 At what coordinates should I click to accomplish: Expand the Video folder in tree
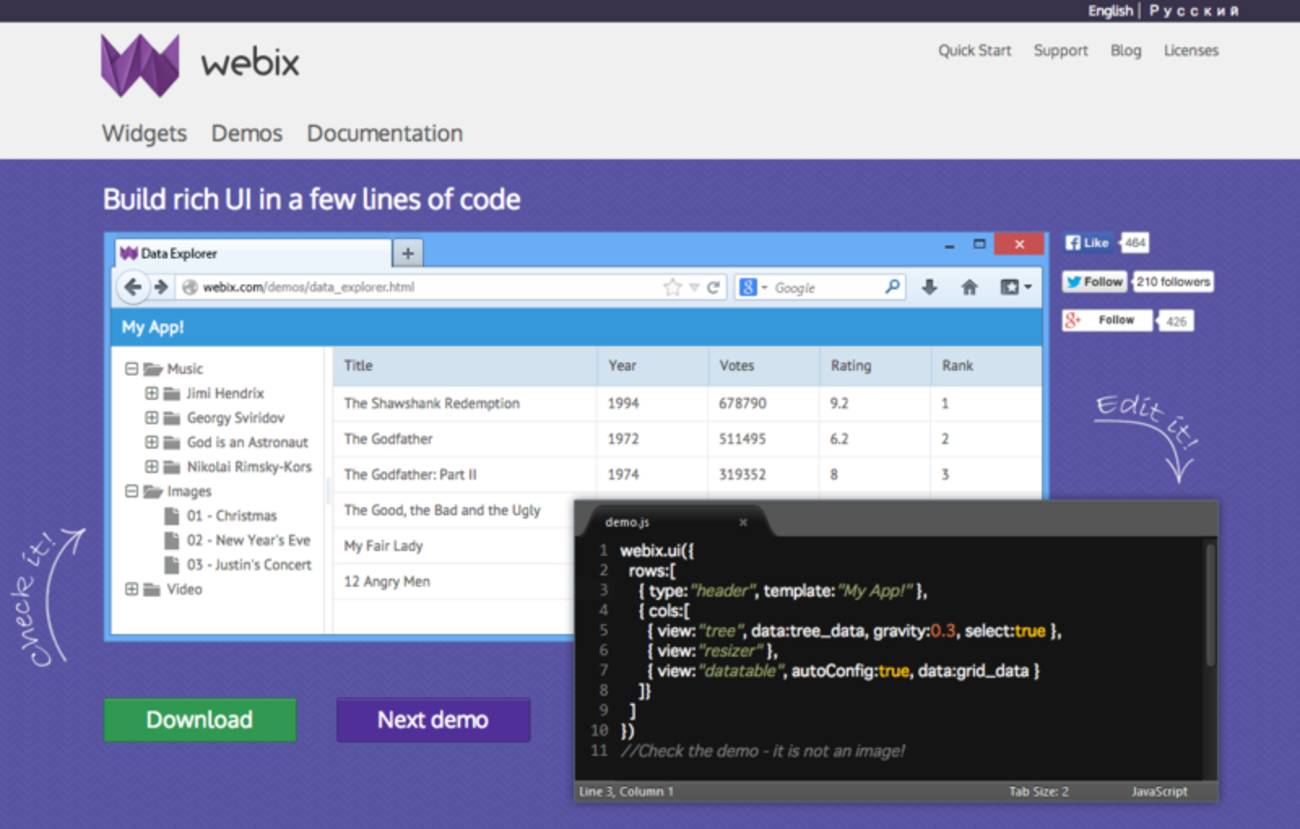pyautogui.click(x=131, y=589)
